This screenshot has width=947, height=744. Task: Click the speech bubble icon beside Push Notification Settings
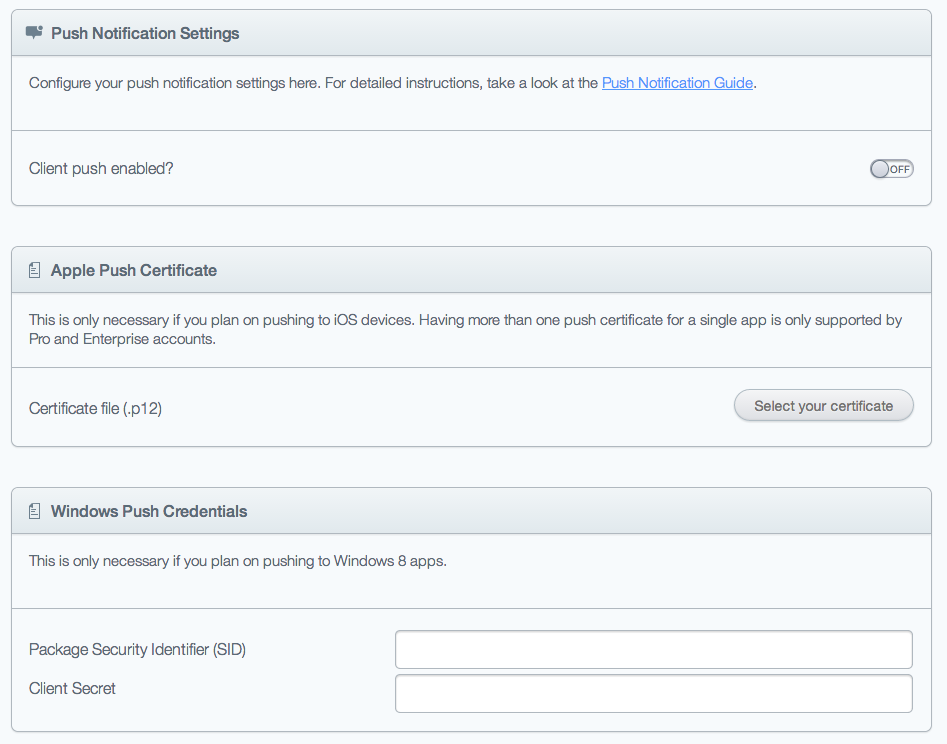pos(34,33)
